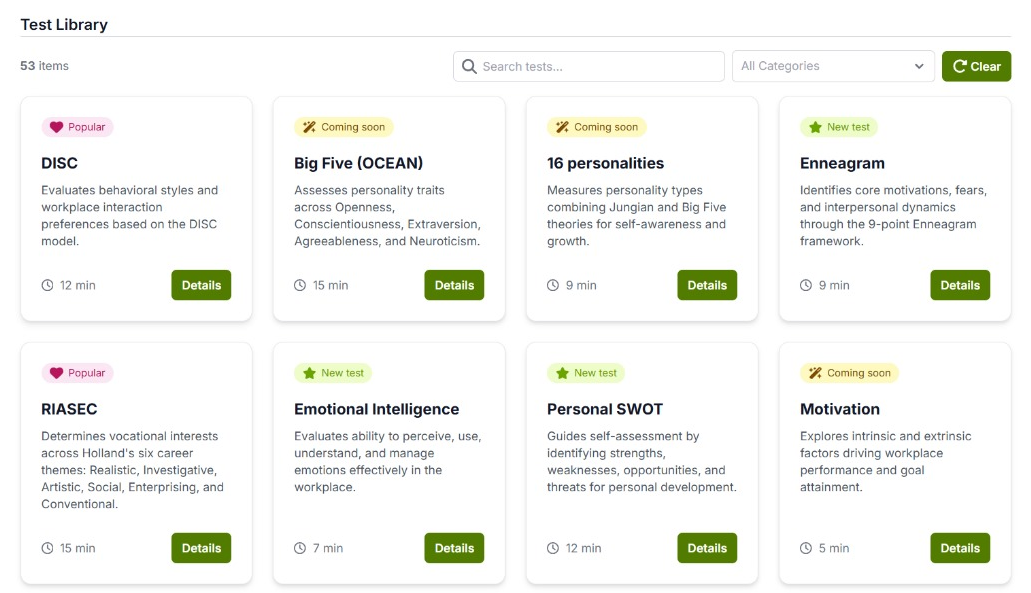The image size is (1031, 593).
Task: Click the chevron arrow of category filter
Action: (919, 67)
